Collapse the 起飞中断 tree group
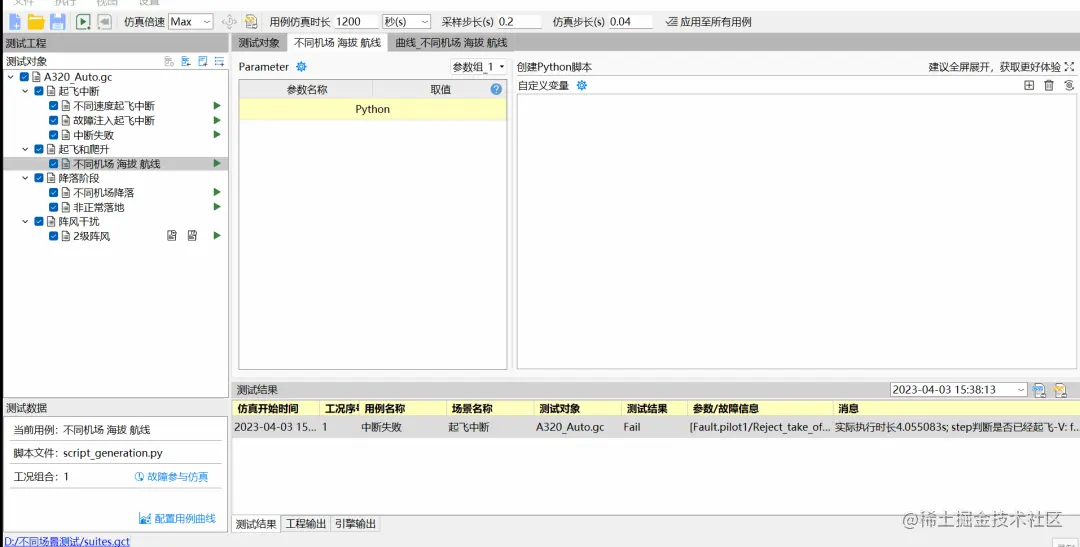The height and width of the screenshot is (547, 1080). coord(25,92)
